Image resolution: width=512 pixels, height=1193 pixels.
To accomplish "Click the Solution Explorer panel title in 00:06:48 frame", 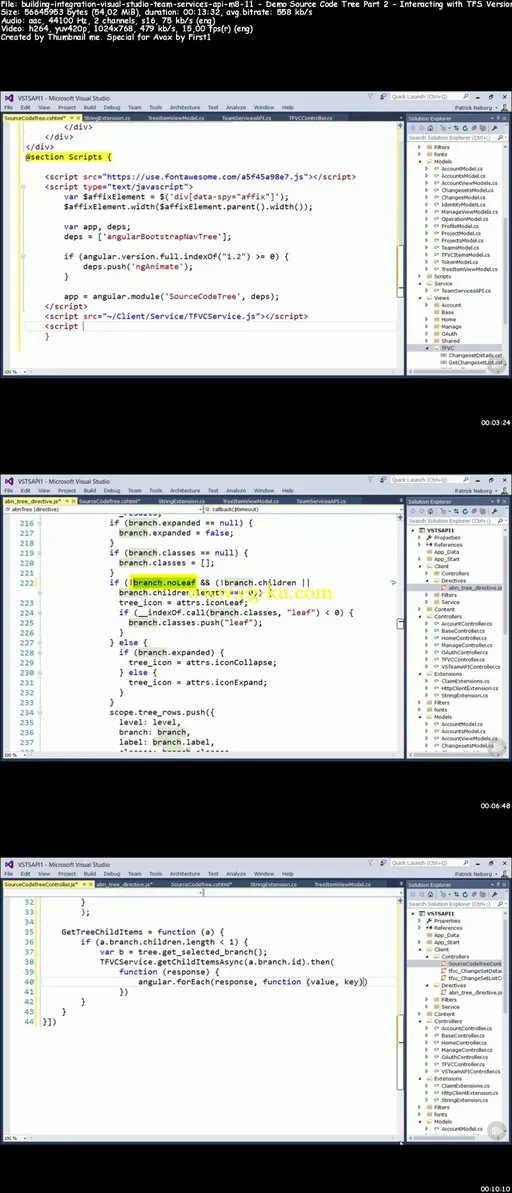I will tap(430, 501).
